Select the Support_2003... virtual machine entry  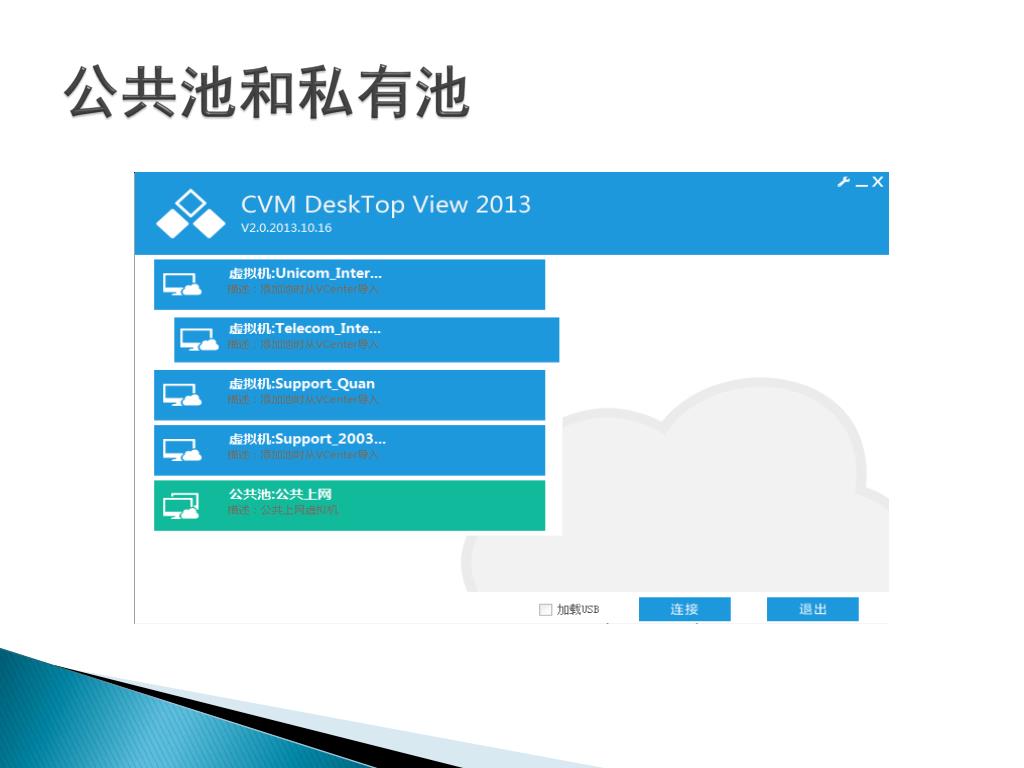click(x=349, y=450)
